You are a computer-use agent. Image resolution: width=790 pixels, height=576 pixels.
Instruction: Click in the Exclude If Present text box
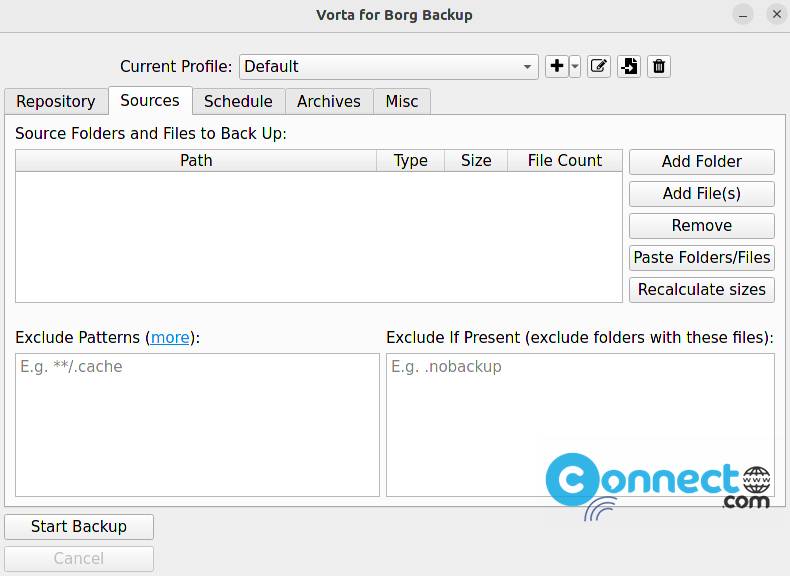580,425
